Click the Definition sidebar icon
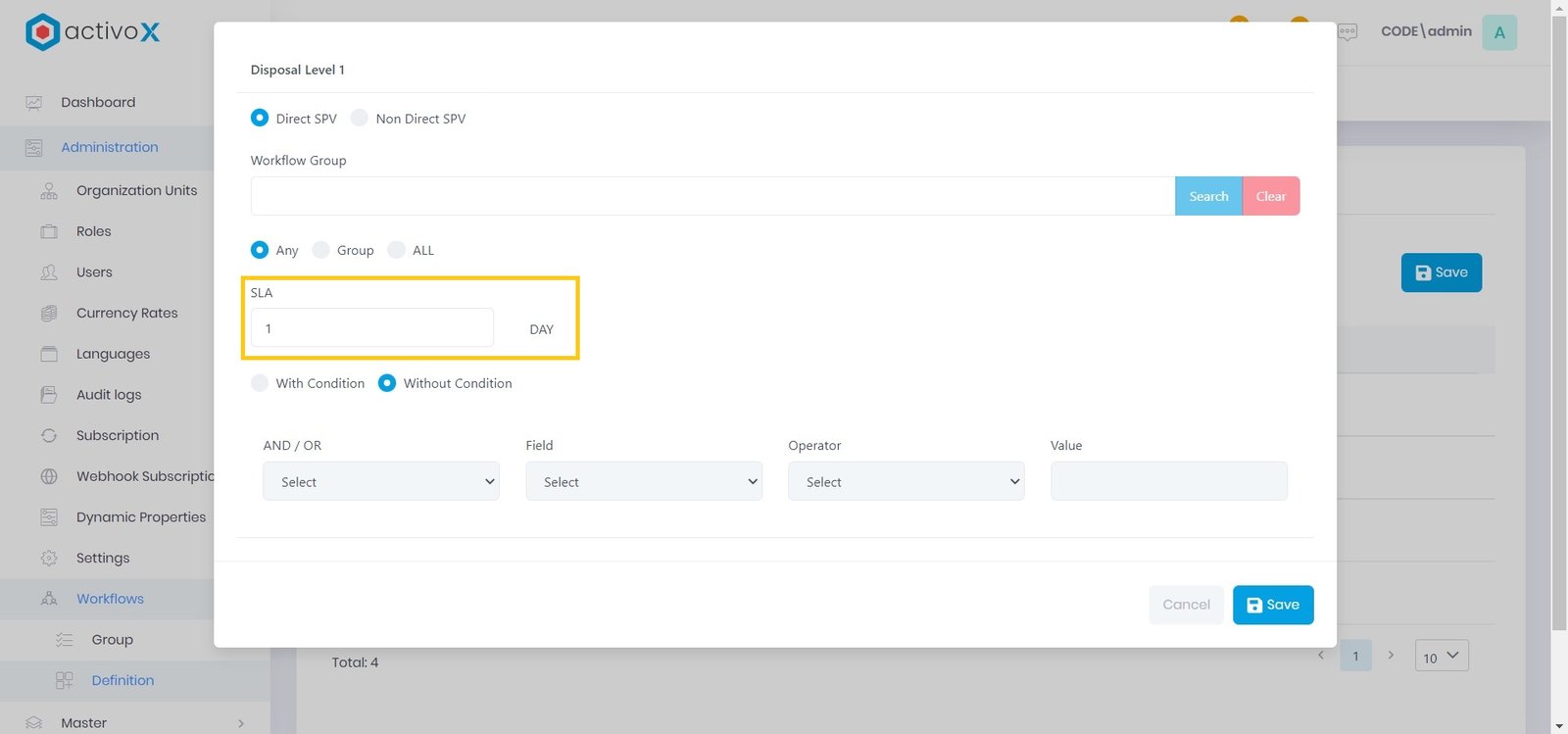Viewport: 1568px width, 734px height. tap(65, 680)
